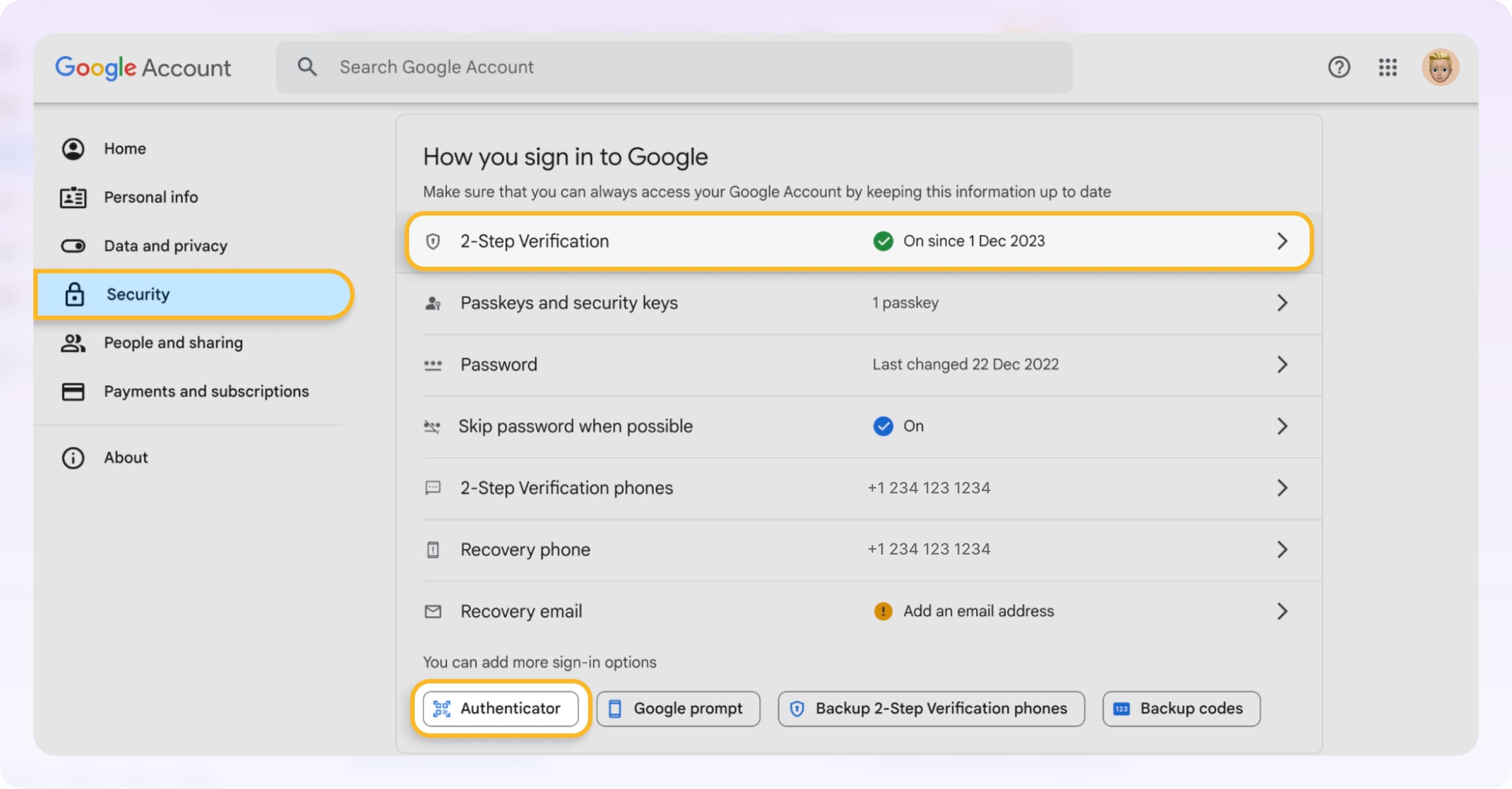Toggle Skip password when possible
Viewport: 1512px width, 789px height.
[x=883, y=426]
